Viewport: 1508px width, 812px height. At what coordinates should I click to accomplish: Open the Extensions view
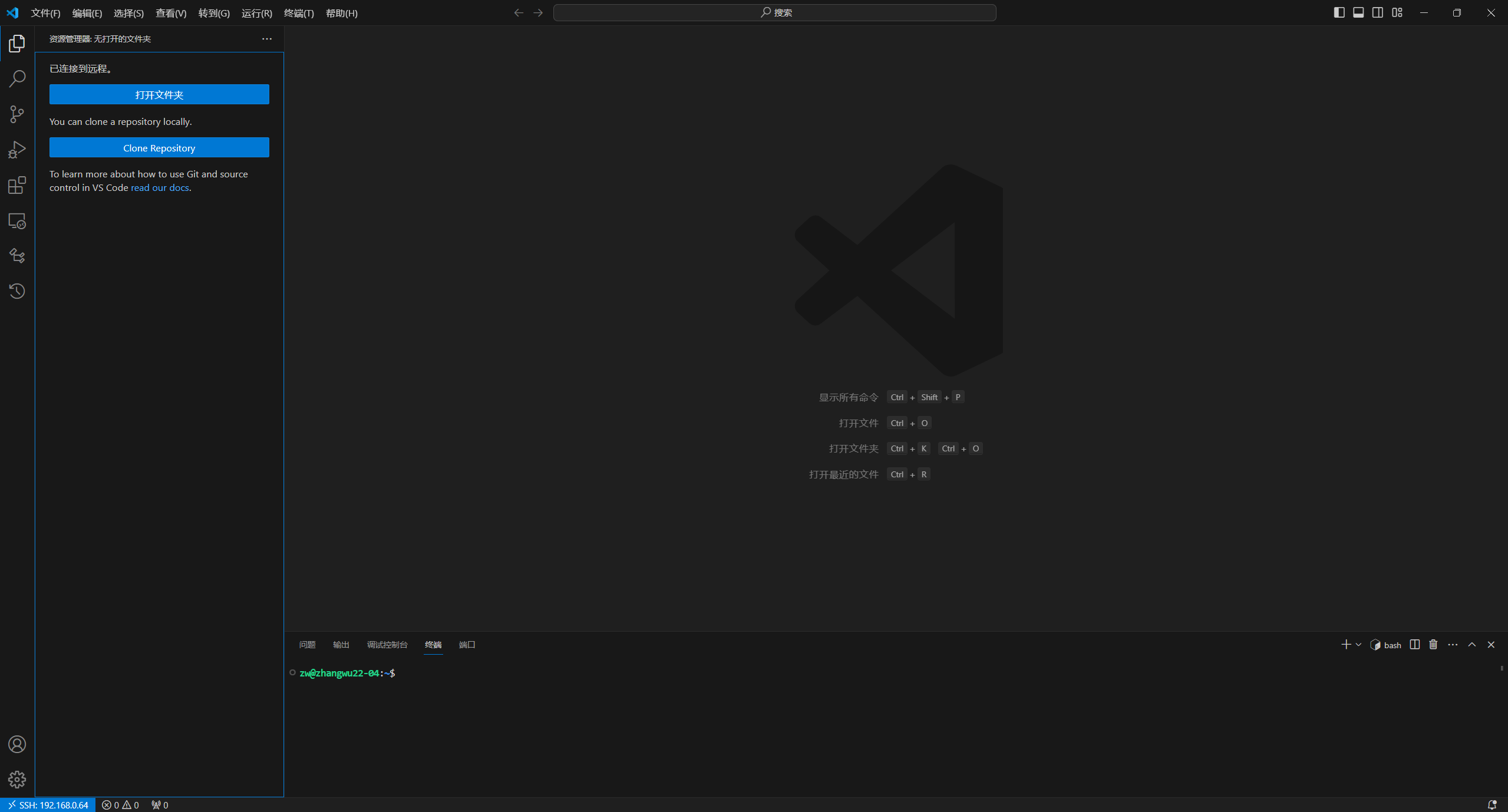(x=17, y=185)
